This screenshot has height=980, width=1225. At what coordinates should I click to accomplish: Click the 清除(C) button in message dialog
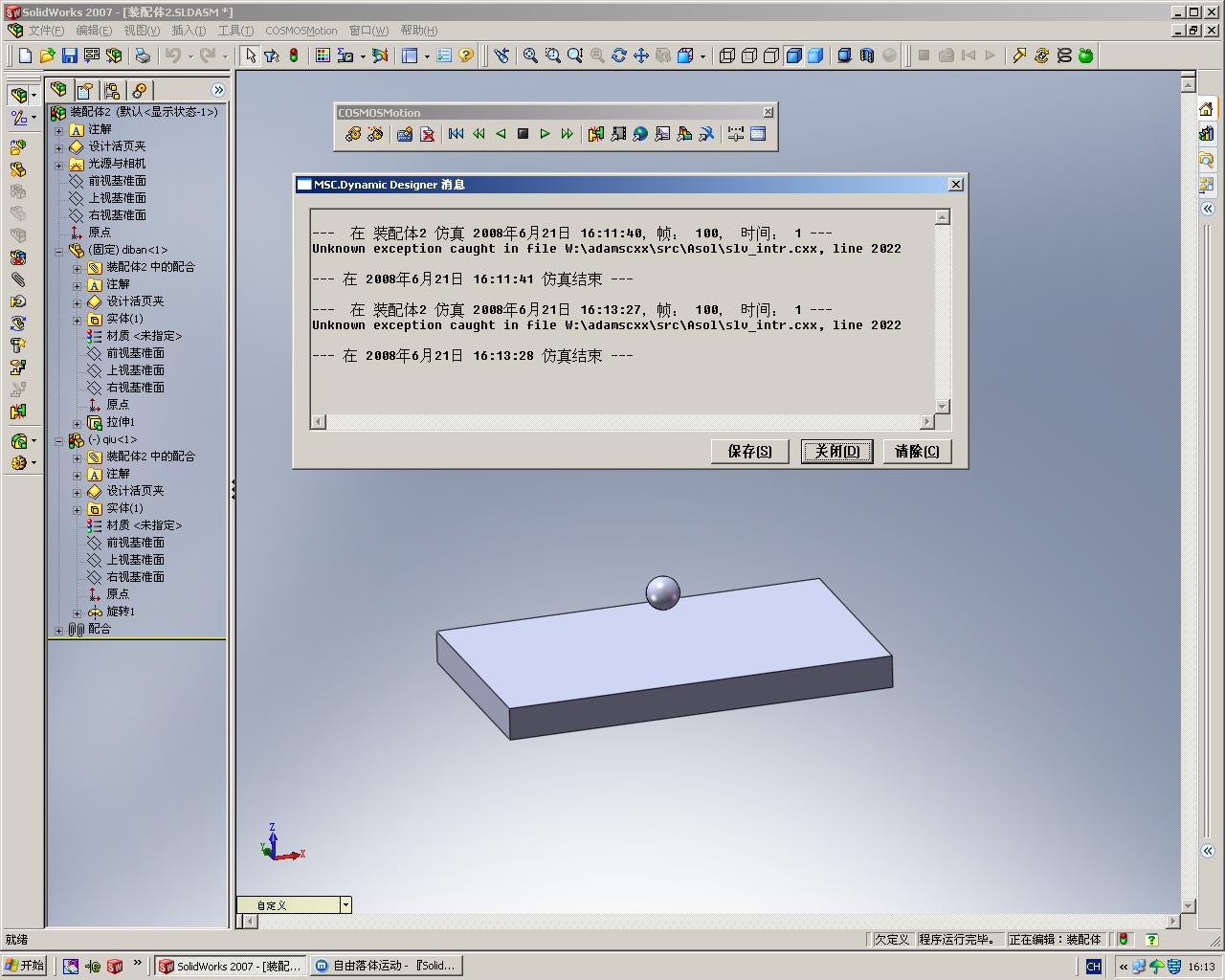point(917,452)
